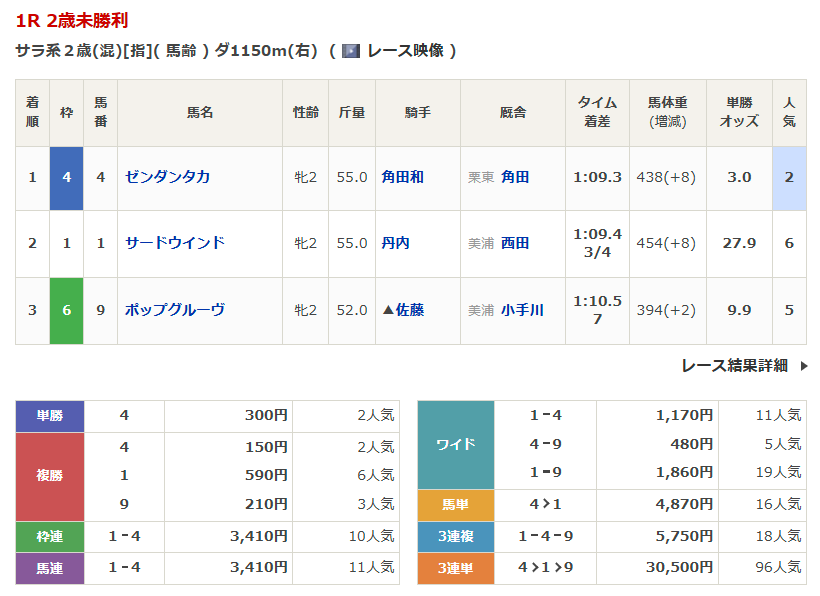Click horse name サードウインド
The image size is (820, 596).
(x=174, y=243)
